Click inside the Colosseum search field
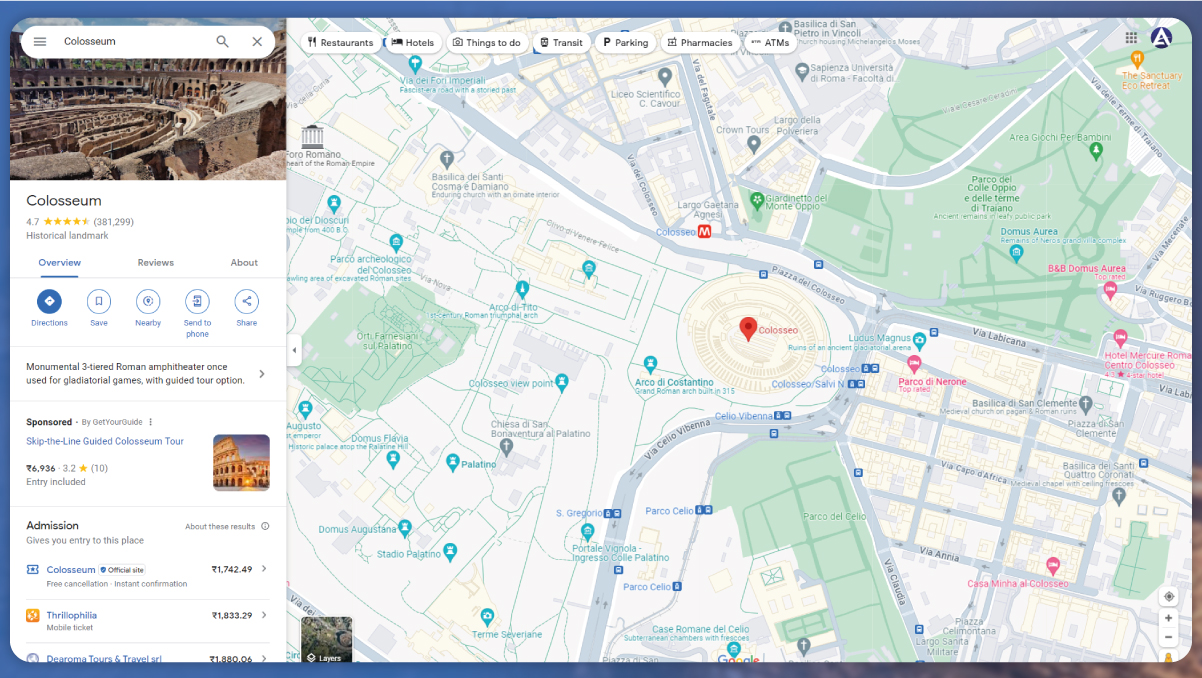This screenshot has height=678, width=1202. click(135, 42)
